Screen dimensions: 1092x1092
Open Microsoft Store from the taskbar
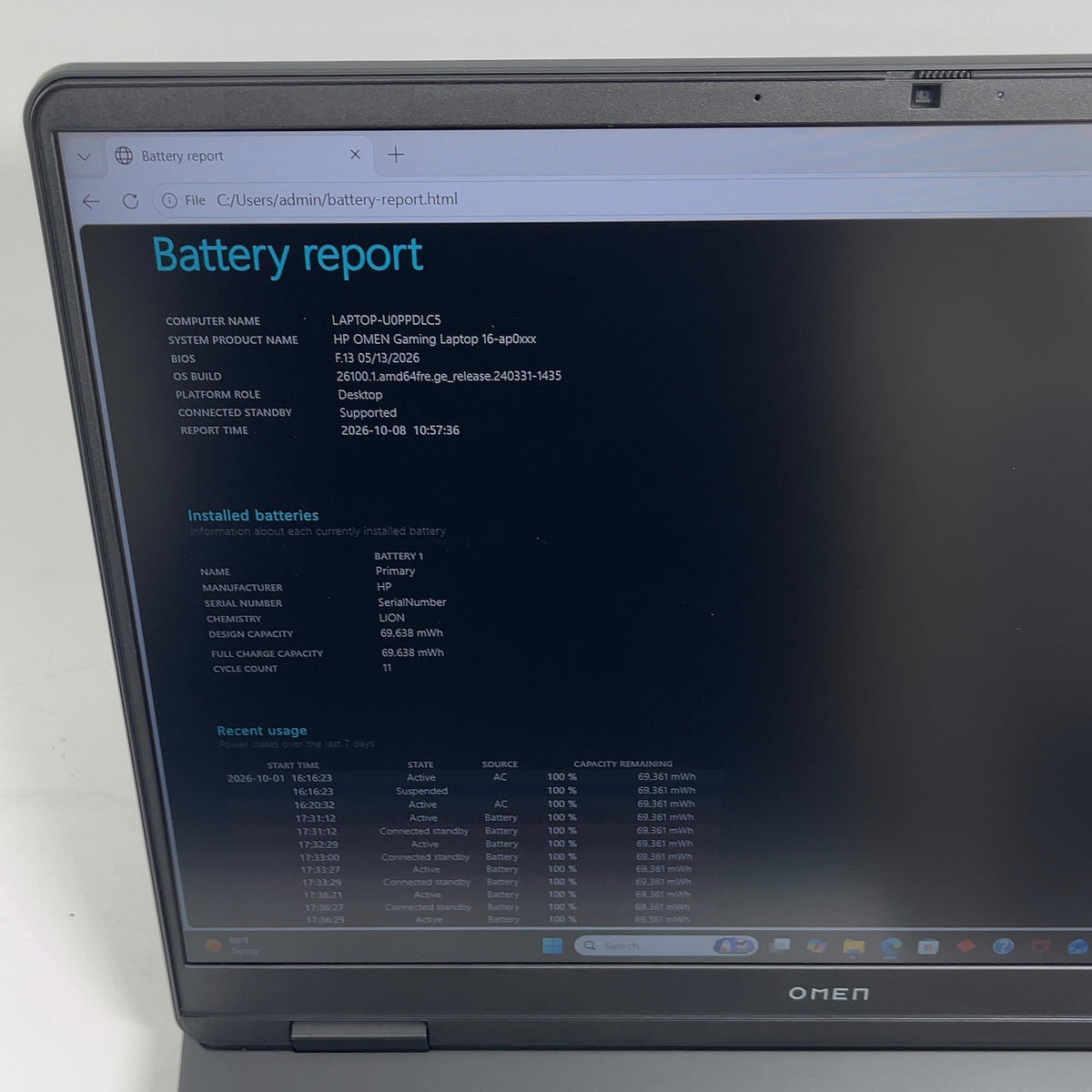click(928, 947)
